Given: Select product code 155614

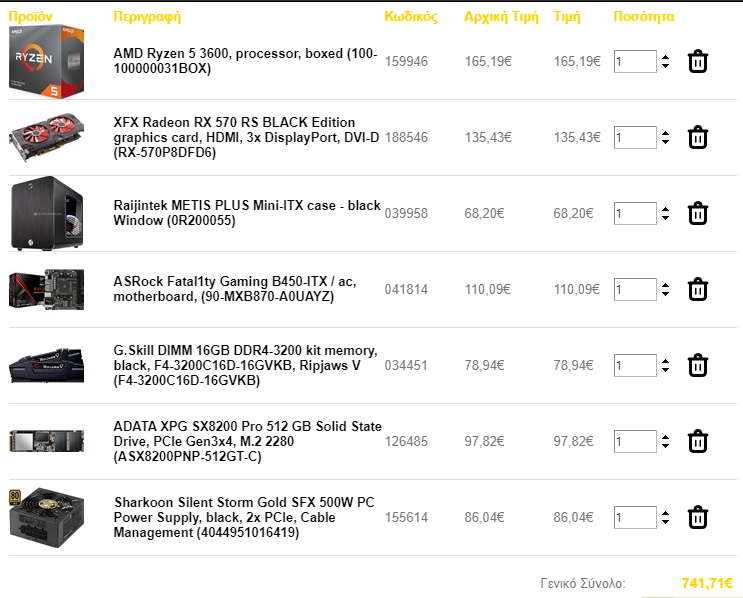Looking at the screenshot, I should [406, 517].
